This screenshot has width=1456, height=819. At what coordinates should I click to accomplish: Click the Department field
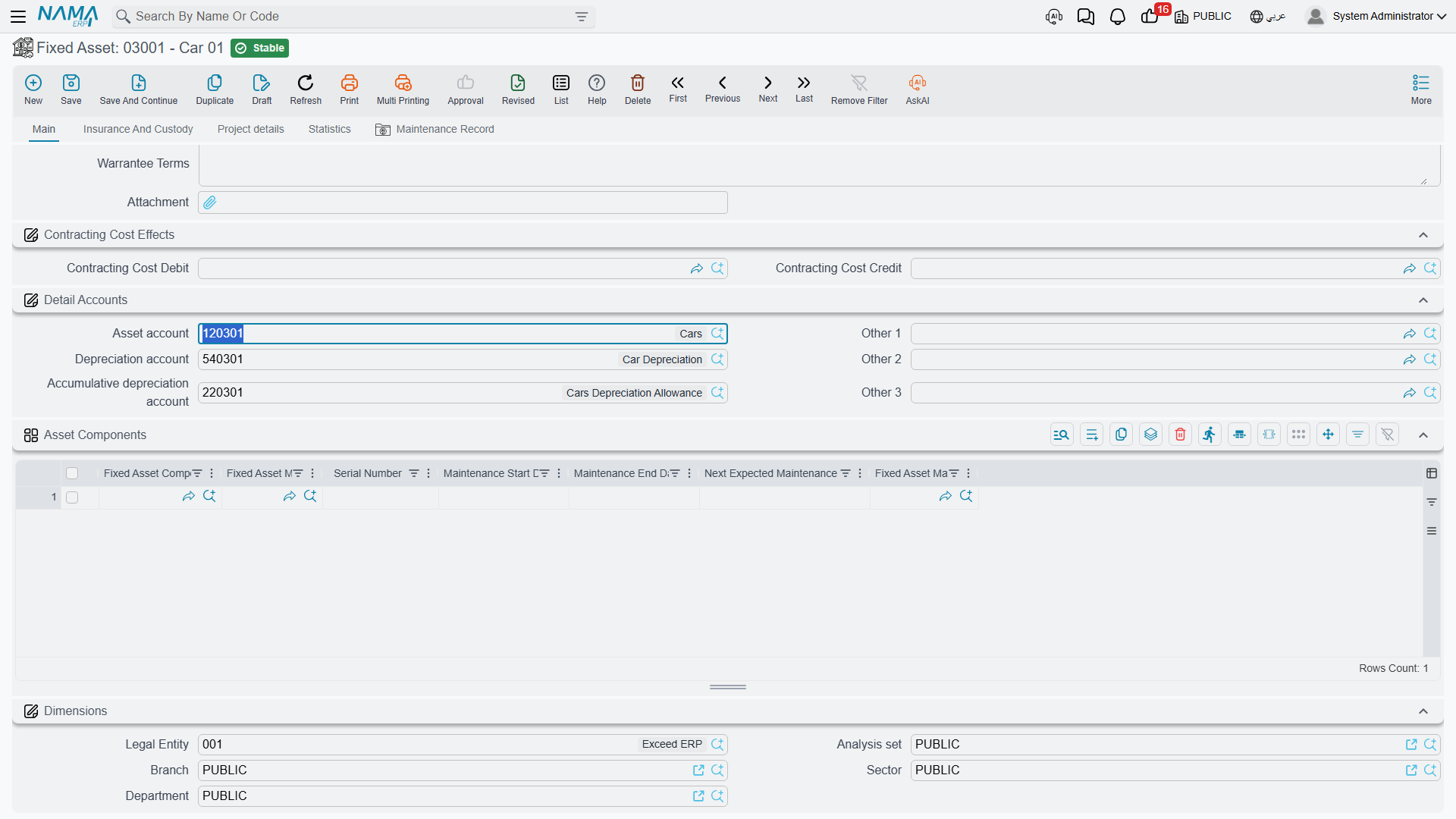[x=463, y=796]
